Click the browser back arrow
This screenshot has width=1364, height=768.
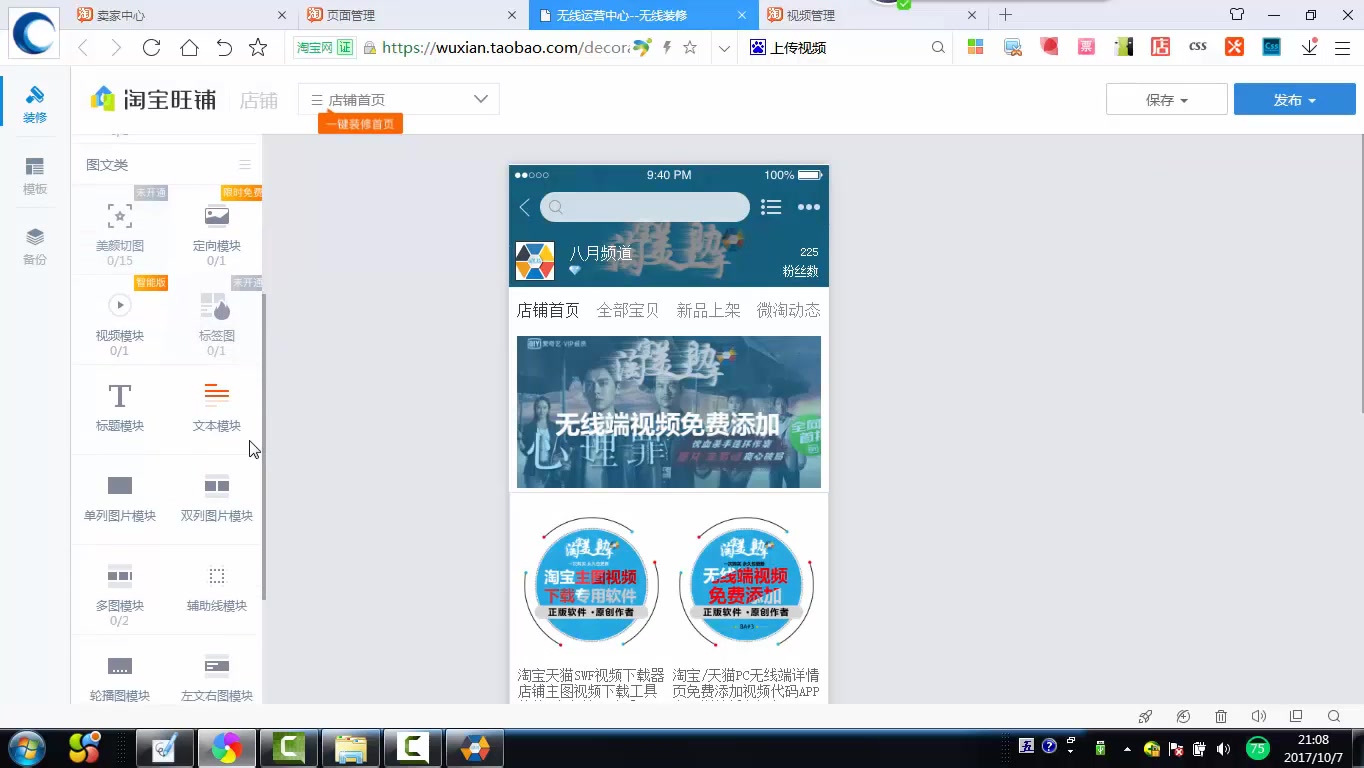coord(84,48)
